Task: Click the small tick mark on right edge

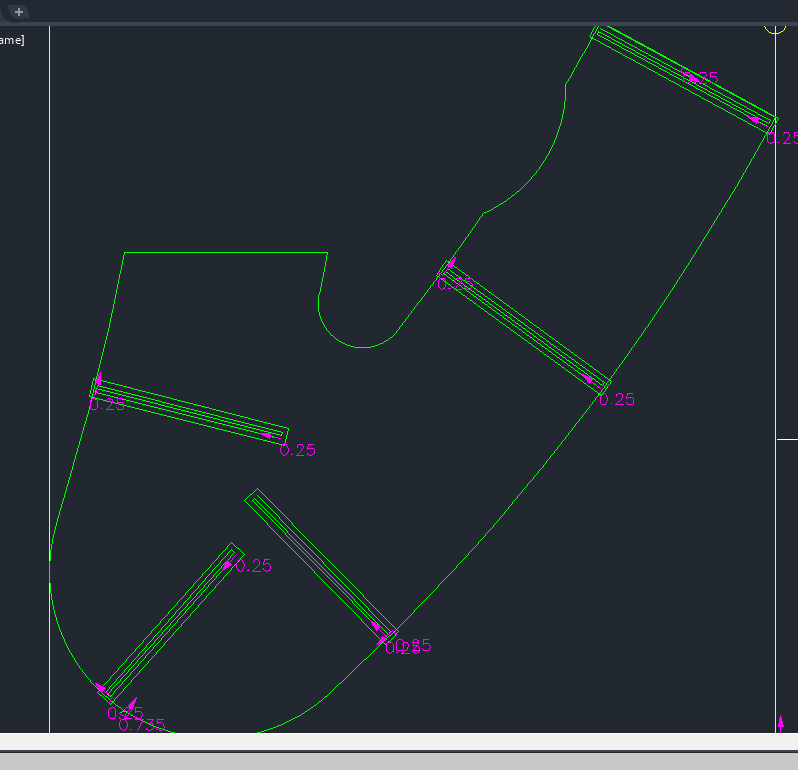Action: (x=787, y=438)
